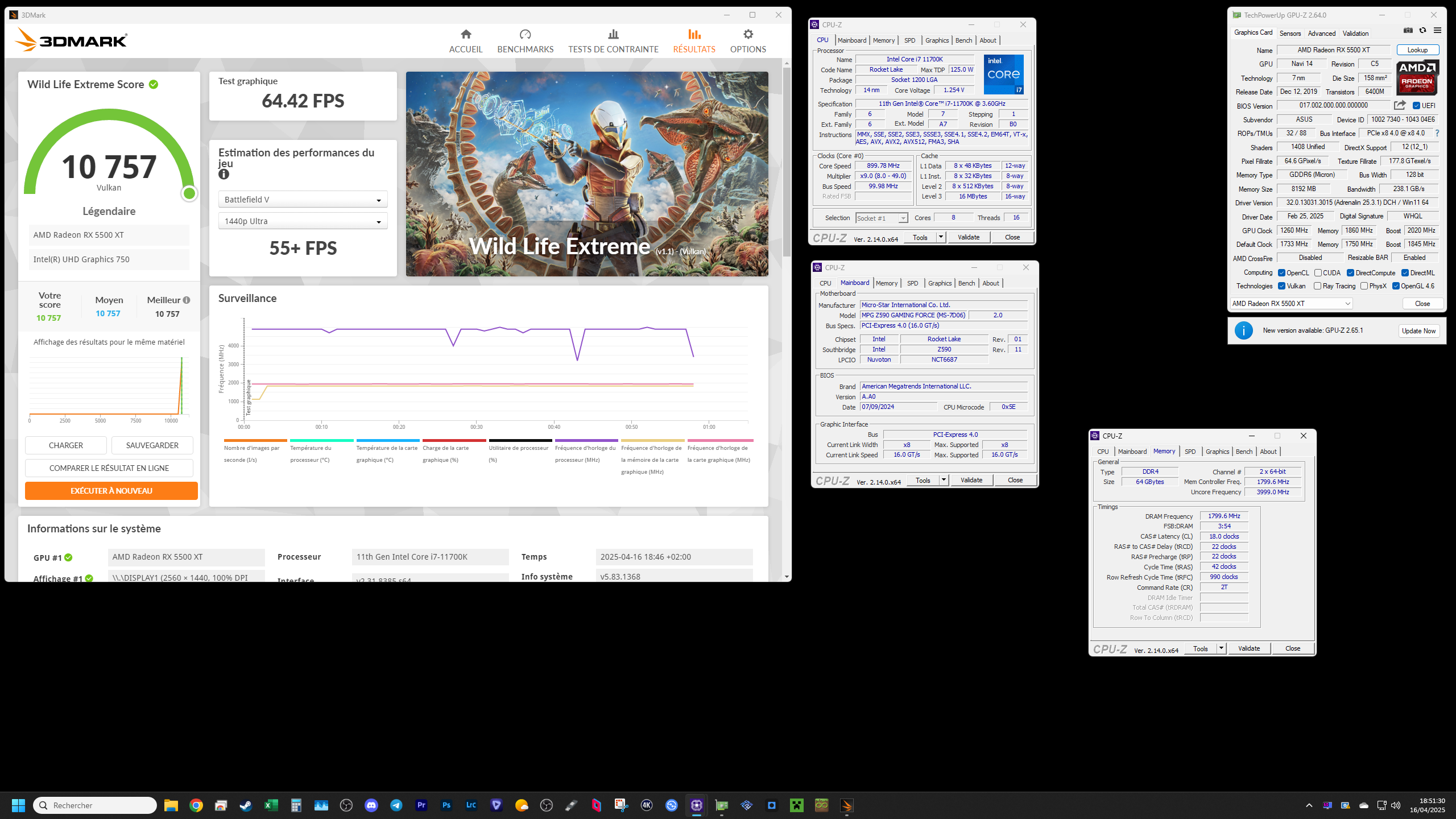The width and height of the screenshot is (1456, 819).
Task: Click the AMD Radeon Graphics logo in GPU-Z
Action: coord(1417,77)
